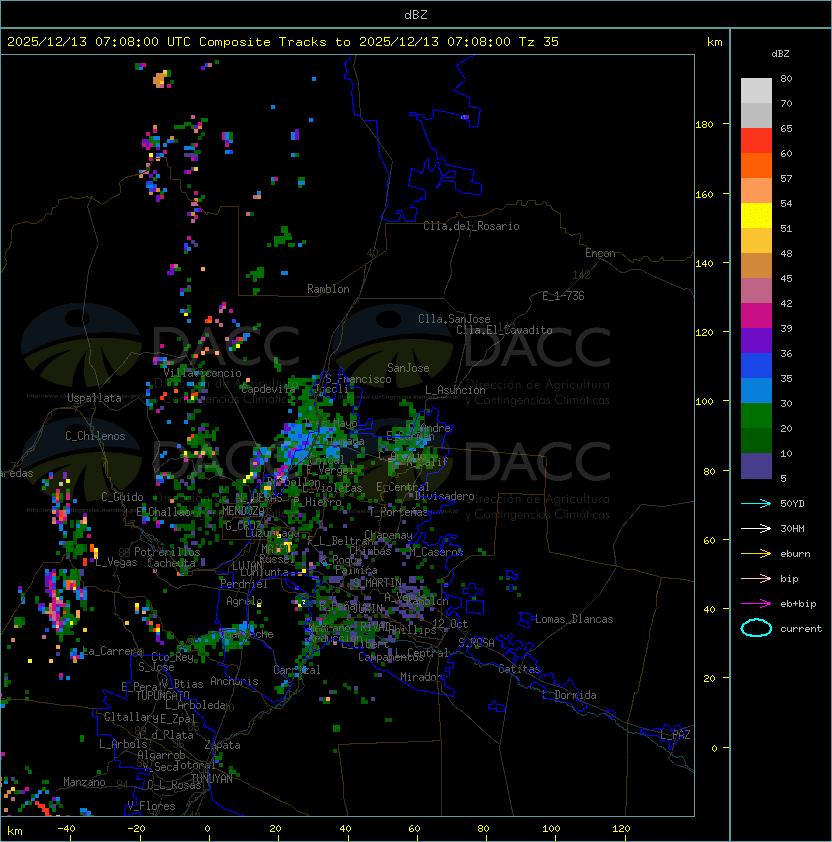
Task: Click the Lomas_Blancas map label
Action: coord(574,619)
